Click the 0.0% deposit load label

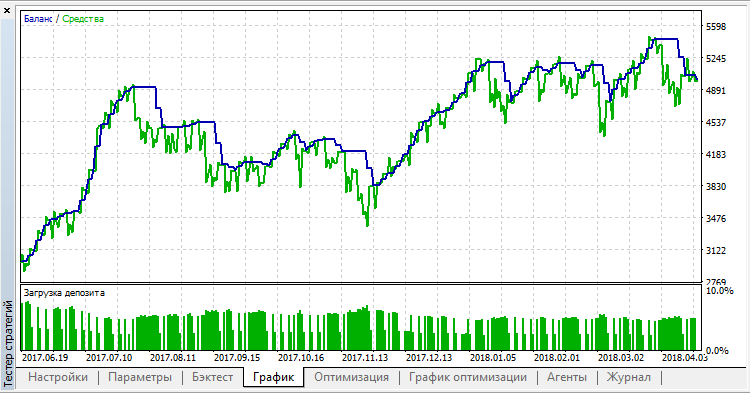717,351
